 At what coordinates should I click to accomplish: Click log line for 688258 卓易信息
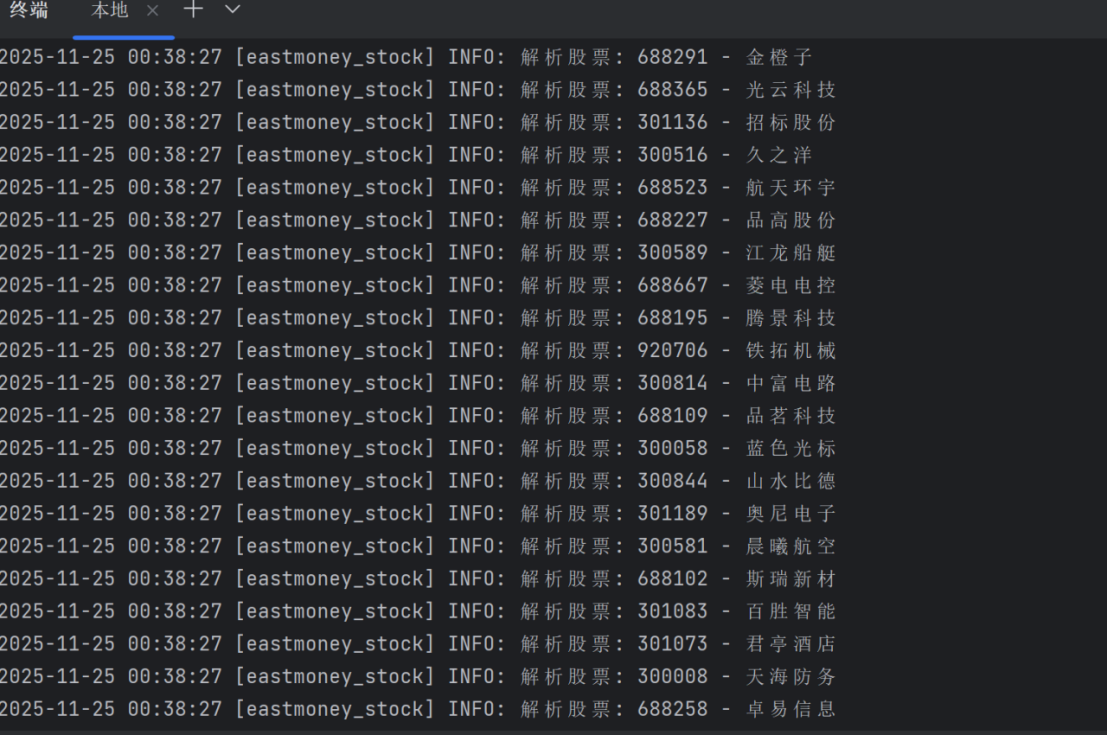(418, 709)
